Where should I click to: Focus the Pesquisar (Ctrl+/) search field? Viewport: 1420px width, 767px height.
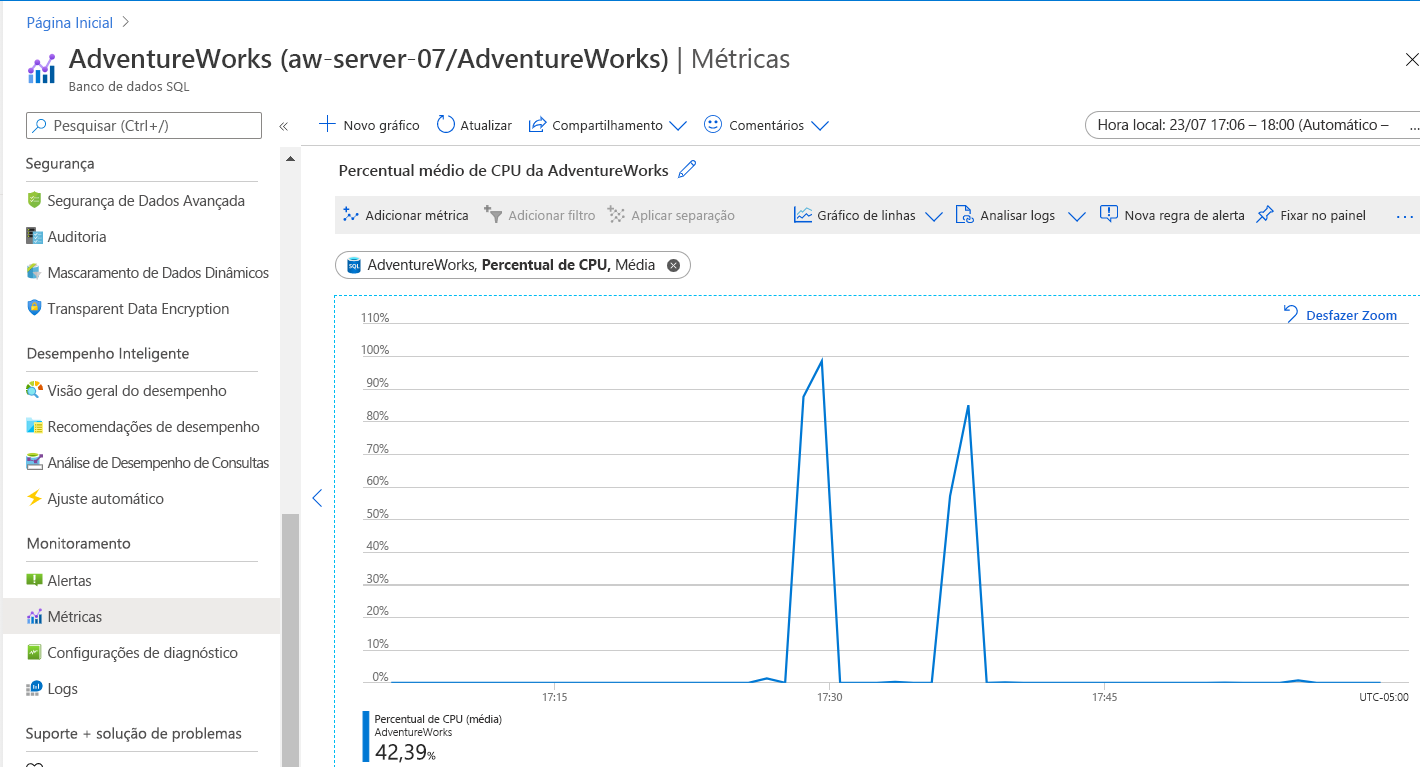[143, 125]
